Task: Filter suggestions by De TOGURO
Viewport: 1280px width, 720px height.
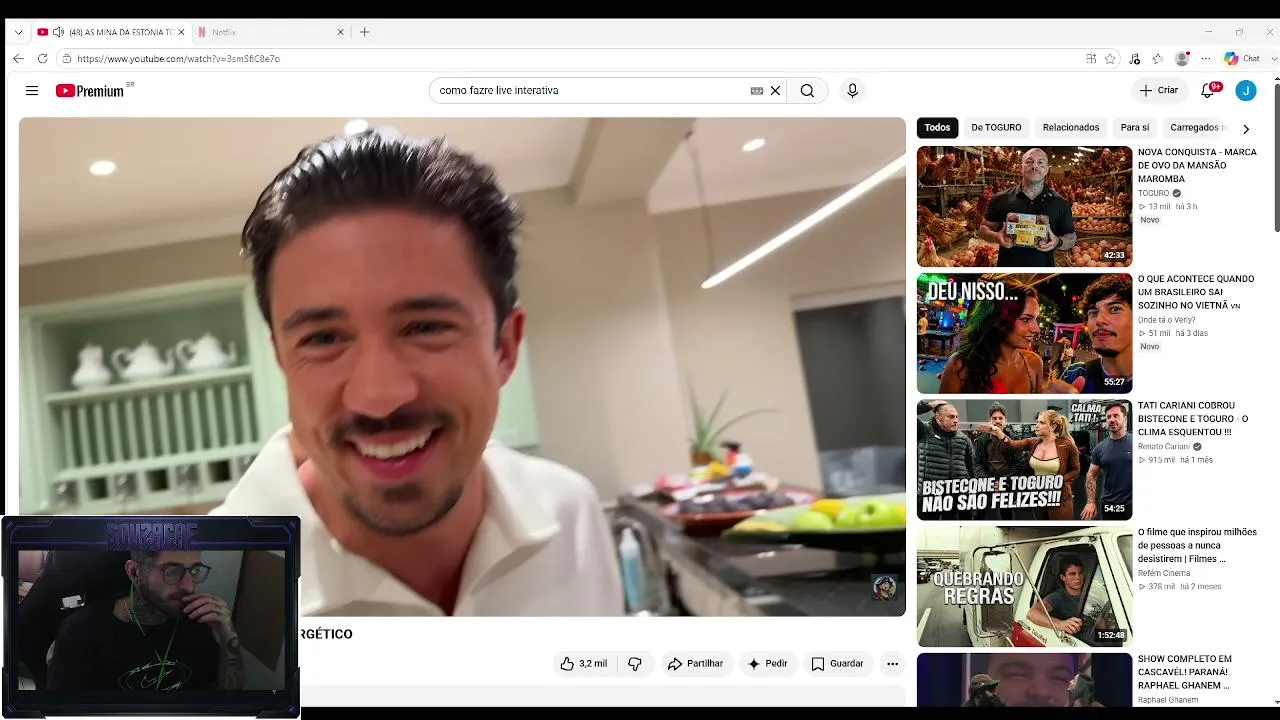Action: pyautogui.click(x=996, y=128)
